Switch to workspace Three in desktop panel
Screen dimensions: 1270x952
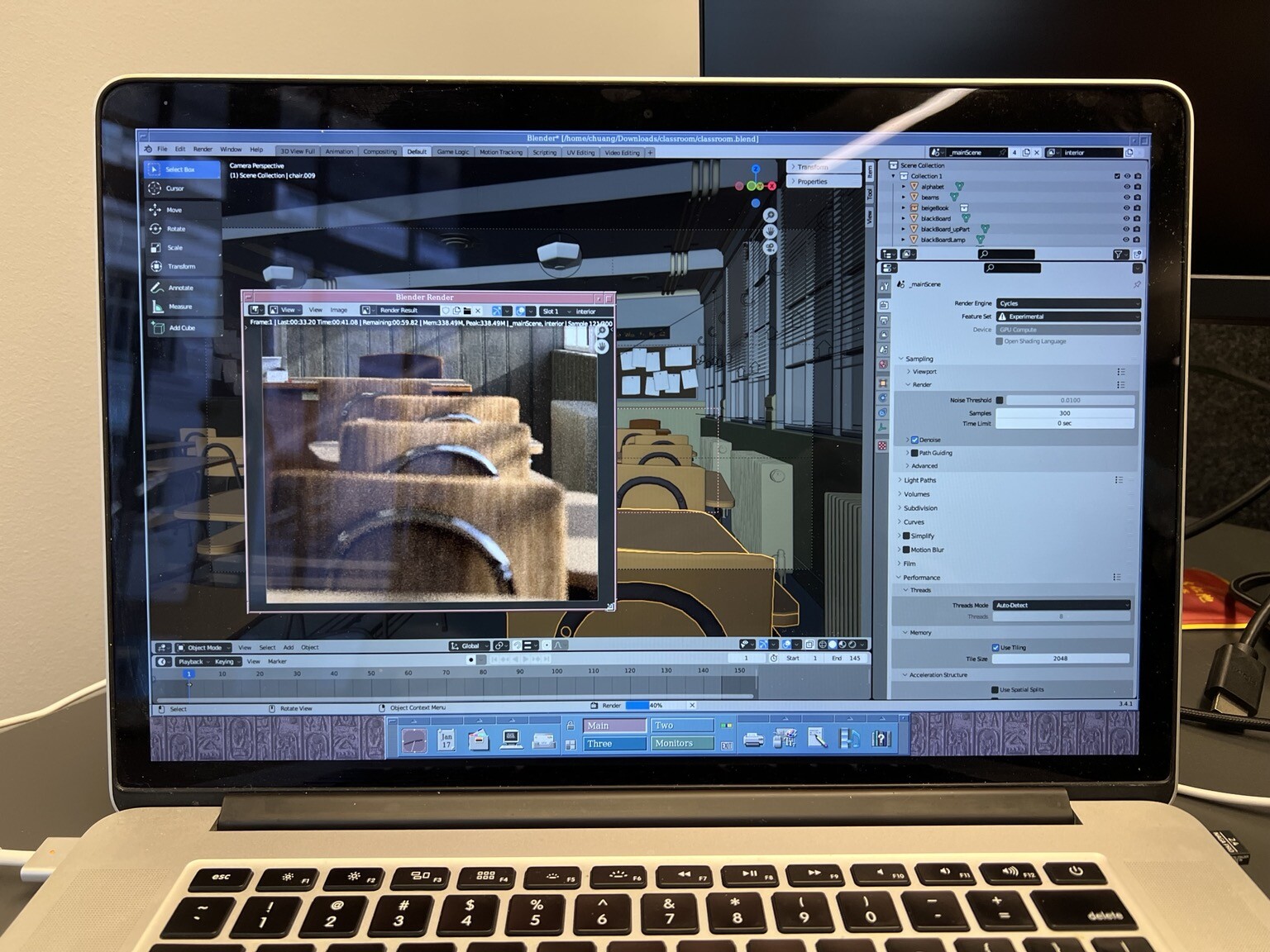615,744
